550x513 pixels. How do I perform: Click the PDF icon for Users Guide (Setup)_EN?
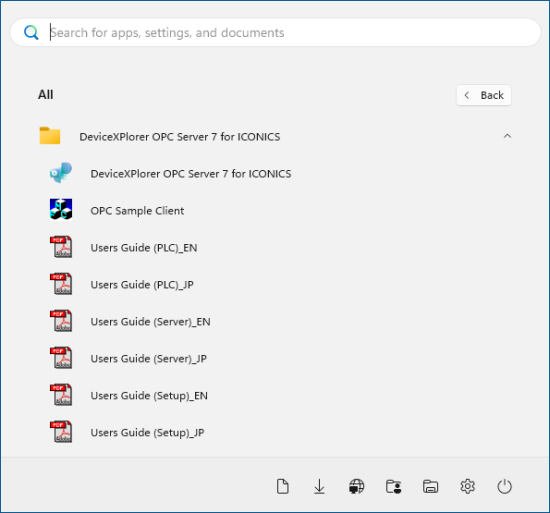61,395
